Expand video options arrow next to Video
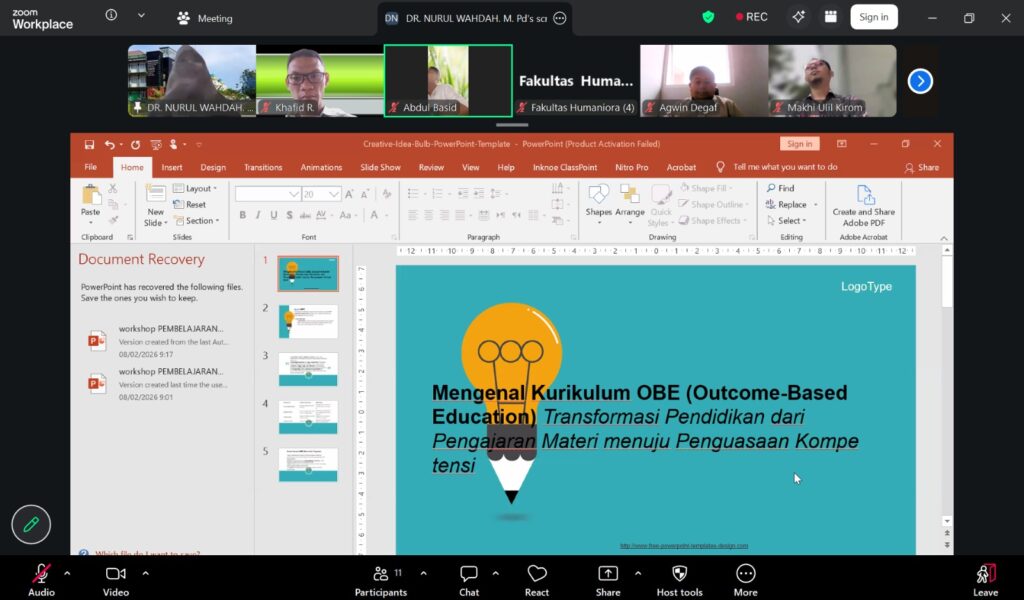Image resolution: width=1024 pixels, height=600 pixels. click(145, 573)
